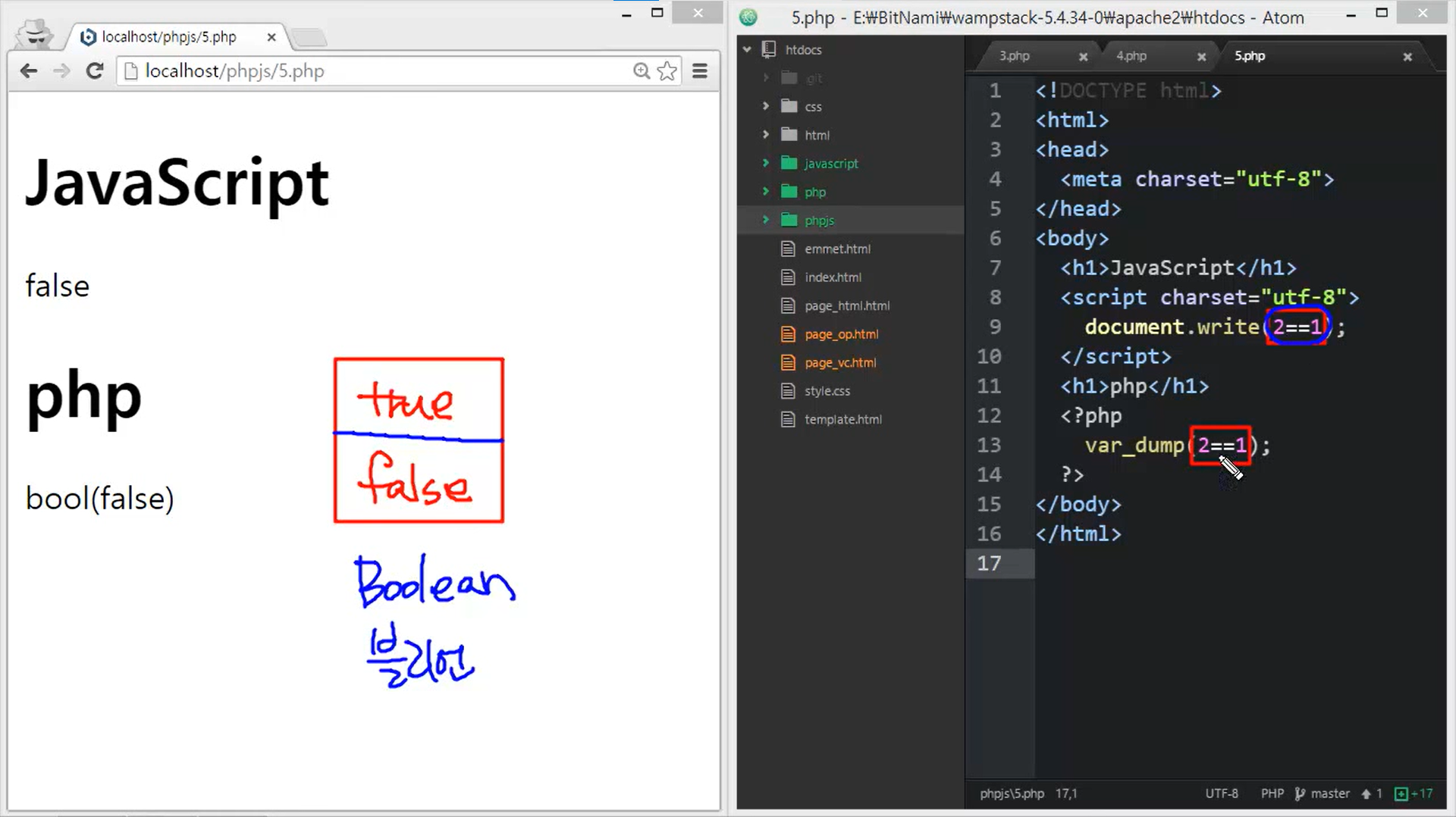
Task: Switch to the 3.php editor tab
Action: click(1014, 56)
